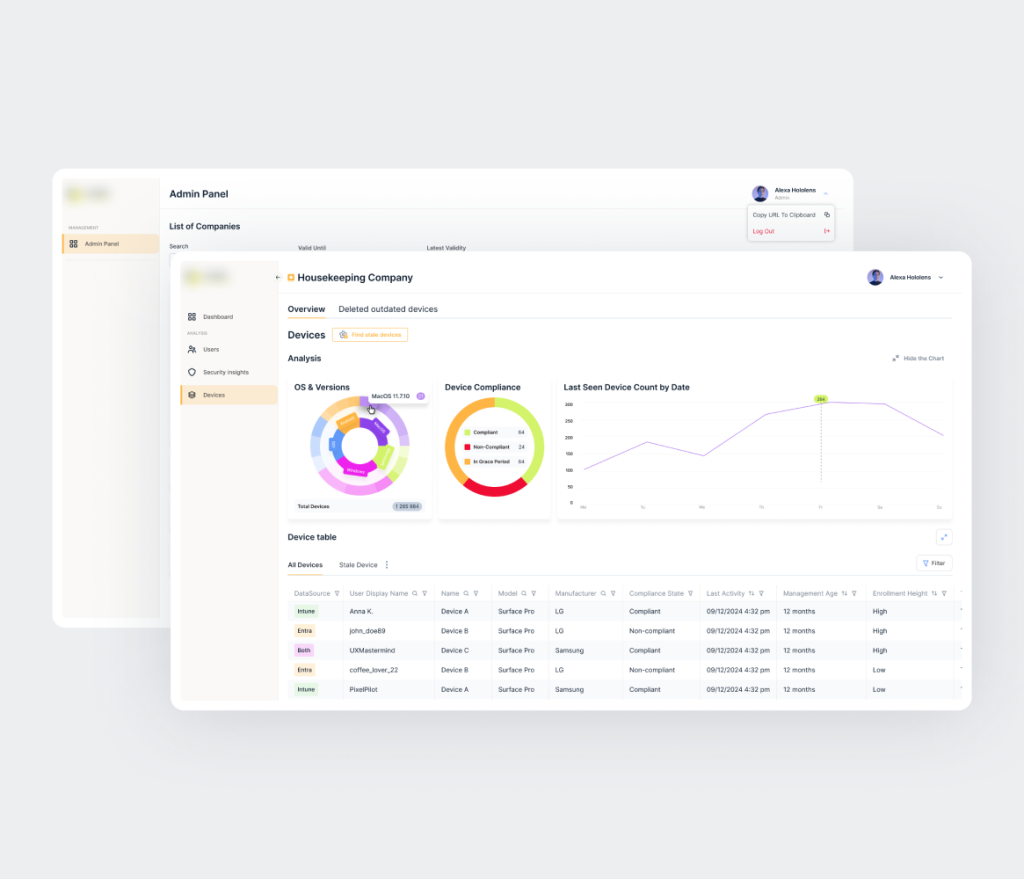Viewport: 1024px width, 879px height.
Task: Click the expand icon above the Device table
Action: pyautogui.click(x=944, y=537)
